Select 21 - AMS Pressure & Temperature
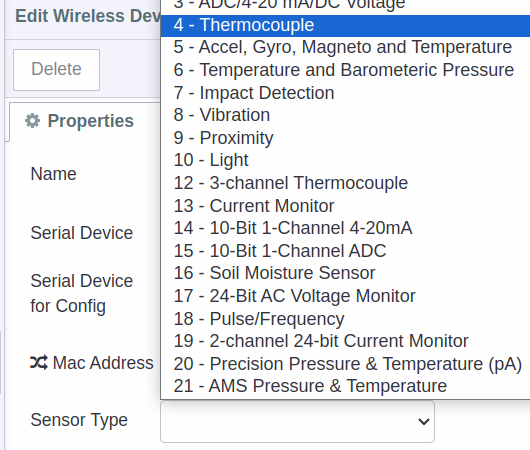530x450 pixels. (345, 386)
